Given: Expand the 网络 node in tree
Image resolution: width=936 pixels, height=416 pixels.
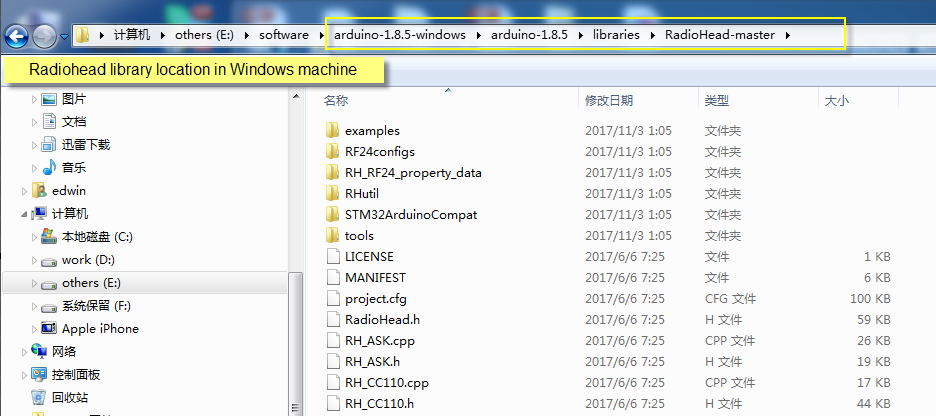Looking at the screenshot, I should click(x=24, y=352).
